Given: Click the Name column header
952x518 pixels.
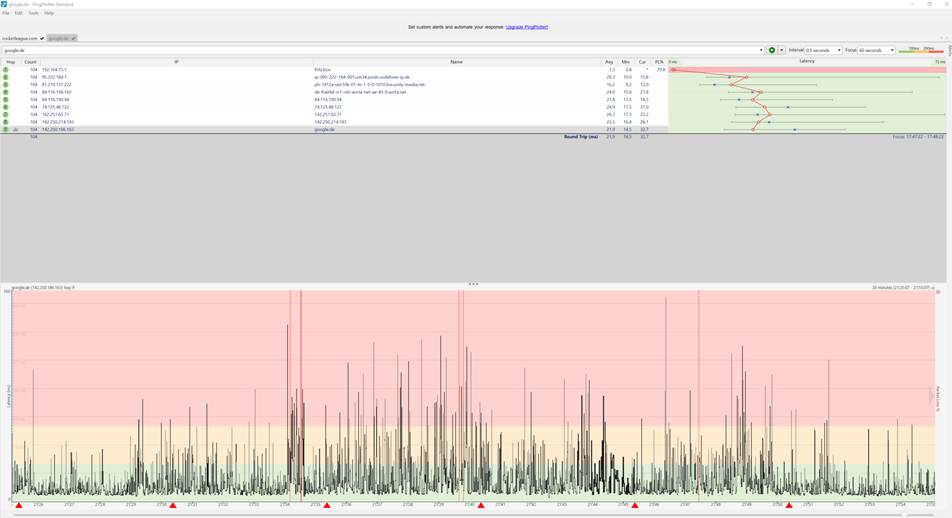Looking at the screenshot, I should coord(456,62).
